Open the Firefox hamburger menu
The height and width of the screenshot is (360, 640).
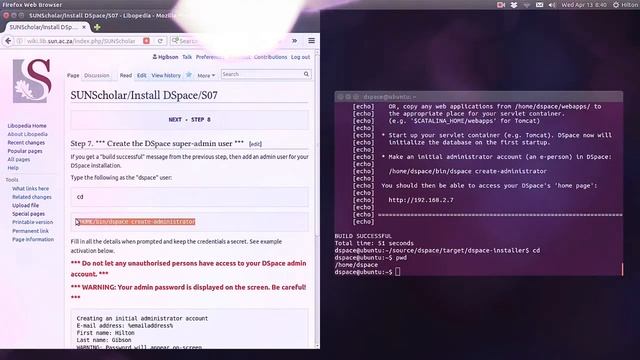[x=311, y=41]
